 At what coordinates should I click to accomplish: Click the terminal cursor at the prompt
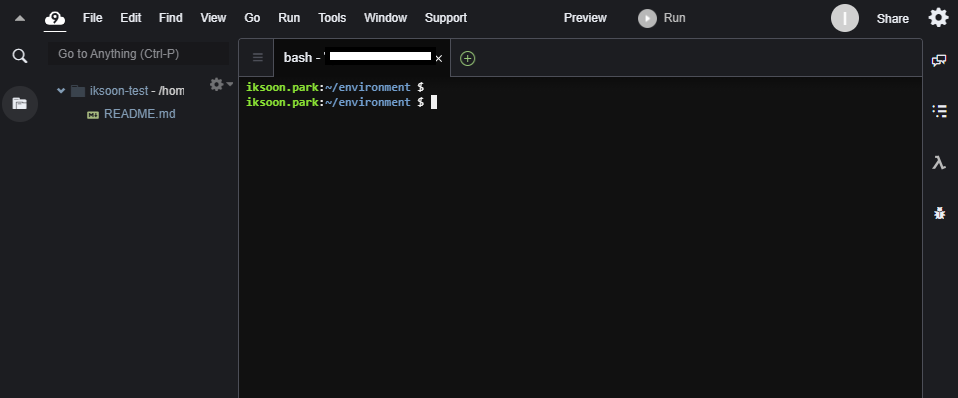point(434,102)
